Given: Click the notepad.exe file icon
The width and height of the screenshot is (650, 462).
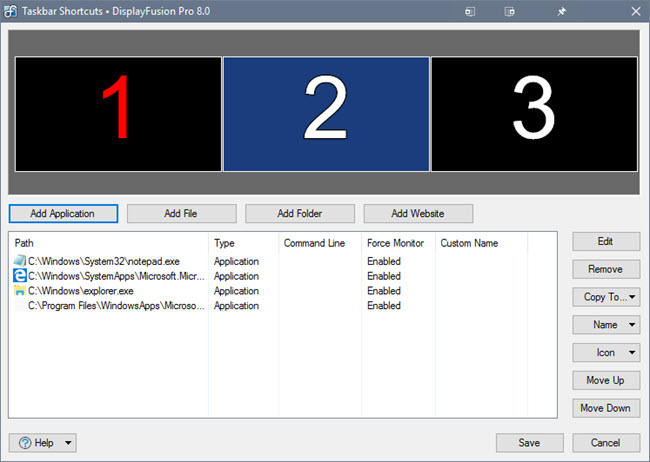Looking at the screenshot, I should 19,261.
